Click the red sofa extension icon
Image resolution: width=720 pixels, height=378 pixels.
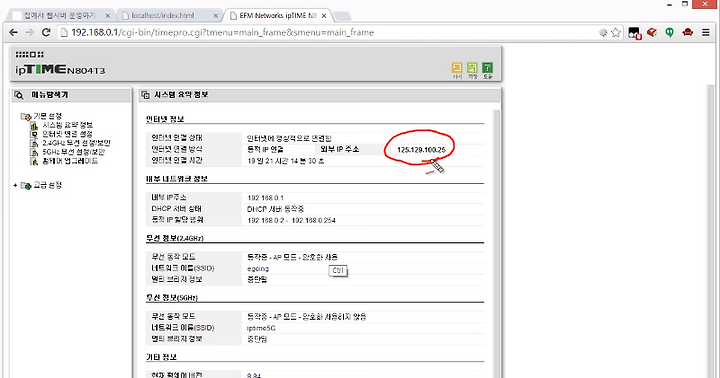[x=687, y=32]
